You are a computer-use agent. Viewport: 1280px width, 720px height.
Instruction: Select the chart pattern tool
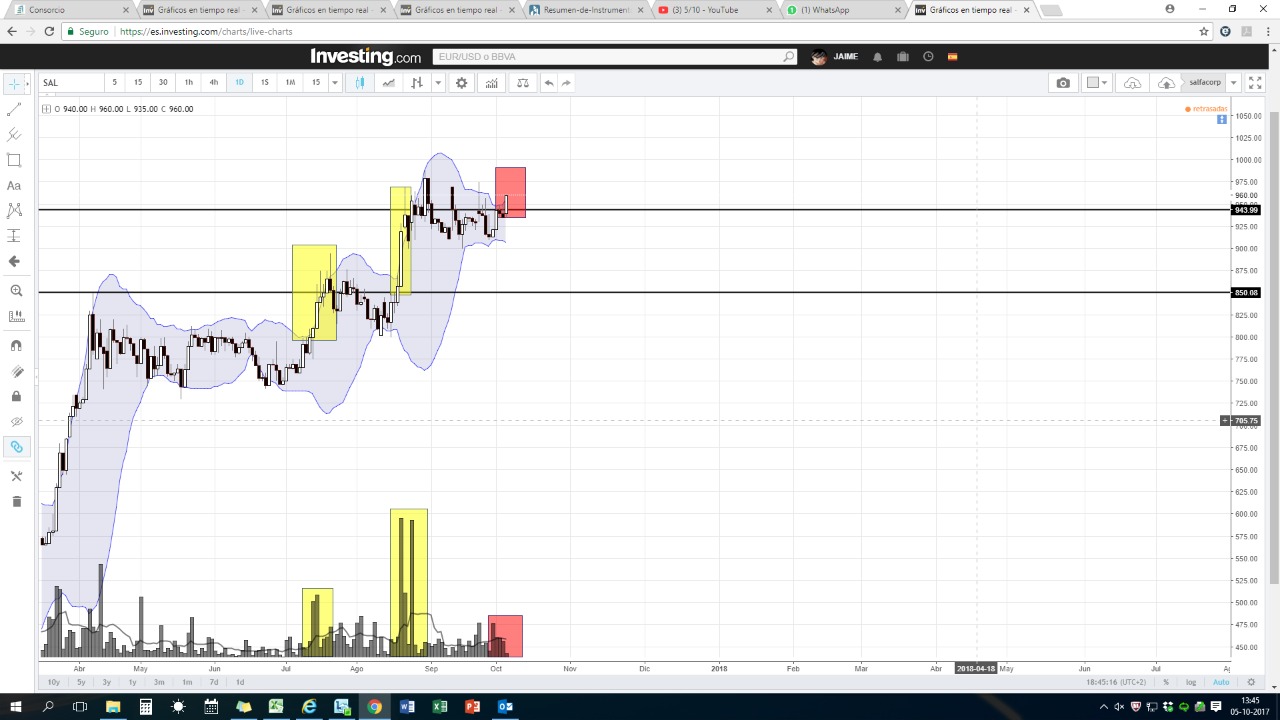(x=14, y=211)
